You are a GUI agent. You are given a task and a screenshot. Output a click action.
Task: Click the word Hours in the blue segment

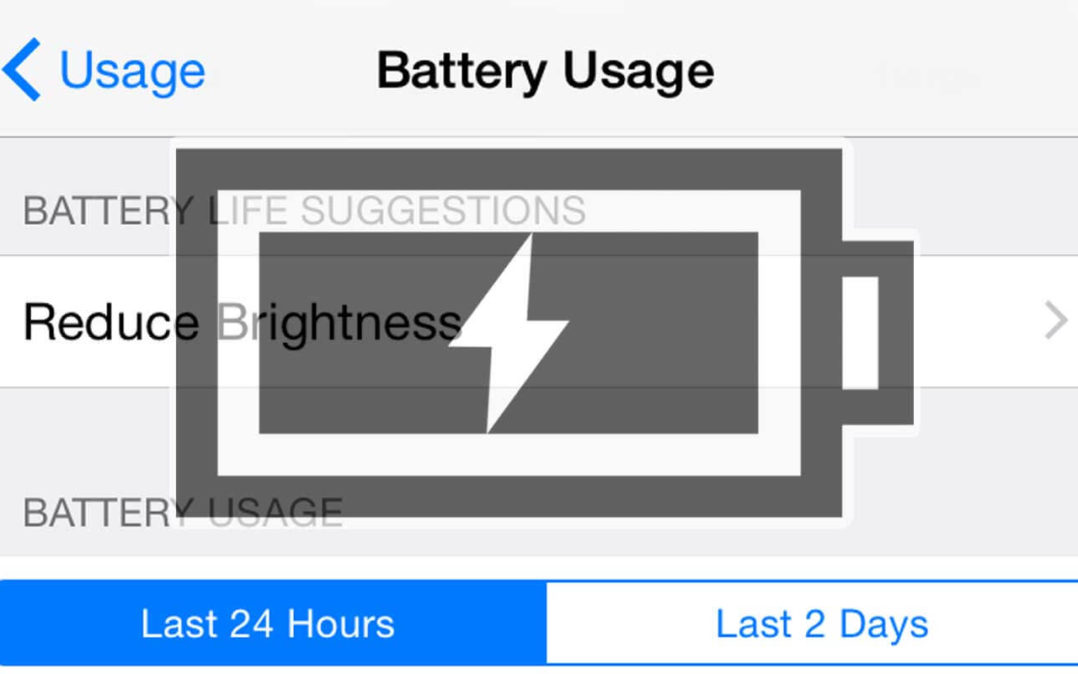tap(341, 624)
